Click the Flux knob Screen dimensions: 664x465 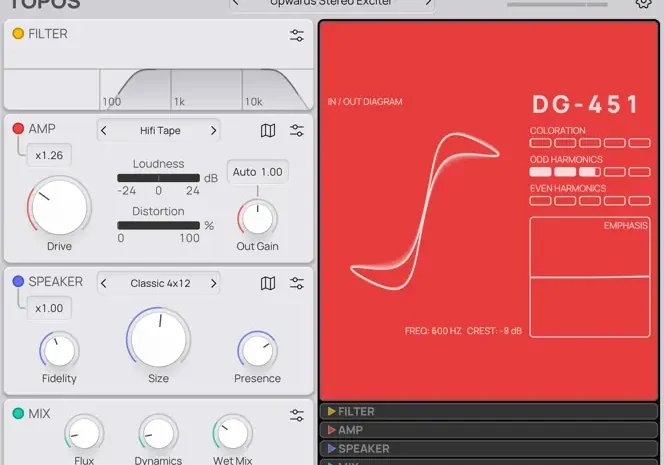tap(84, 434)
